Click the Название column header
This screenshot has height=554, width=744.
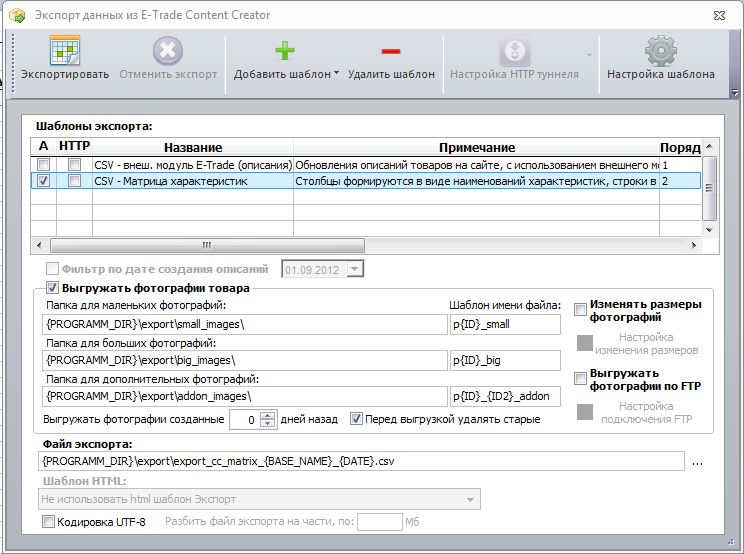[193, 148]
